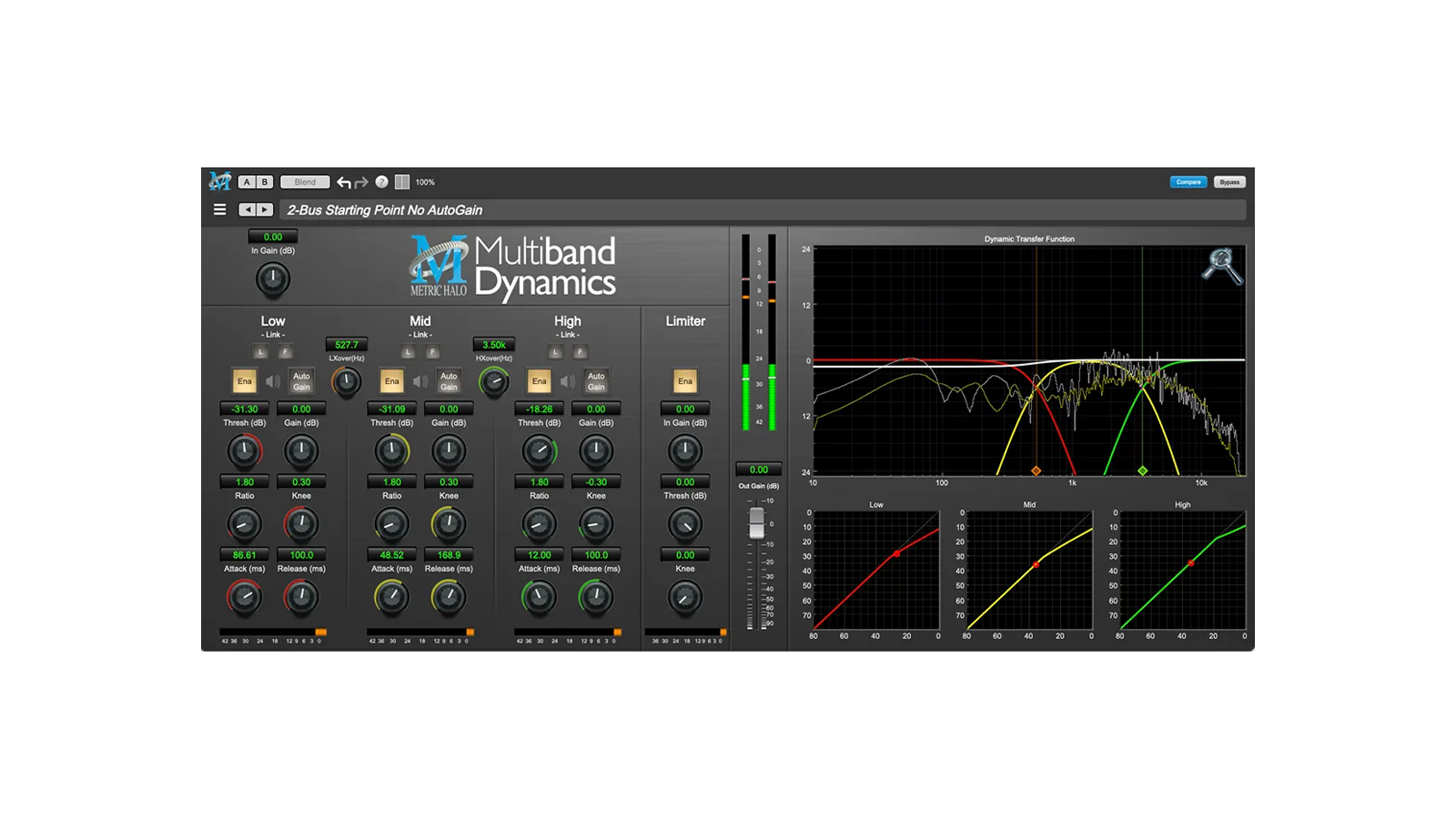Click the Limiter In Gain knob
Image resolution: width=1456 pixels, height=819 pixels.
pos(685,451)
